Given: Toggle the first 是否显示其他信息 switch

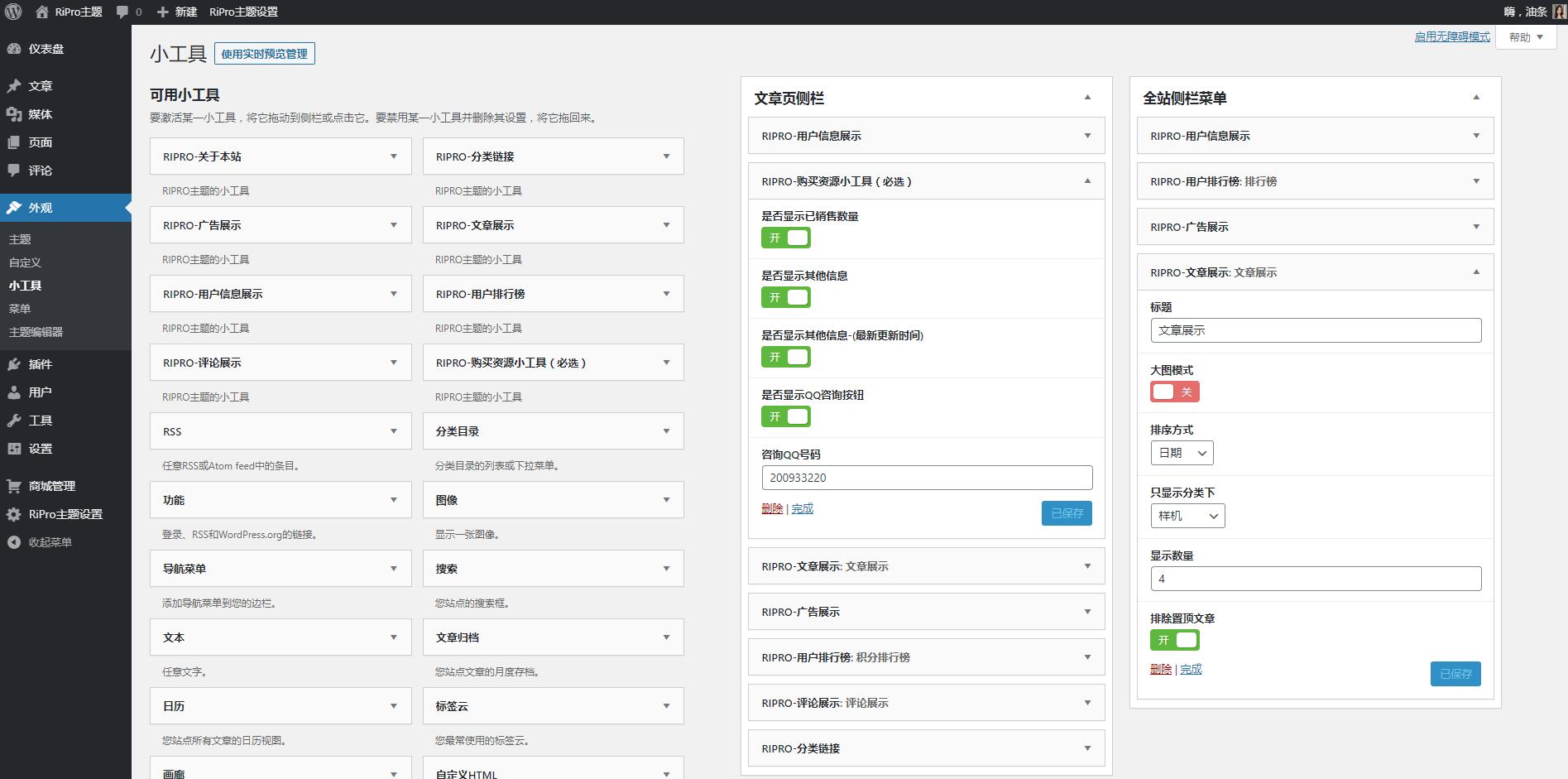Looking at the screenshot, I should [786, 298].
